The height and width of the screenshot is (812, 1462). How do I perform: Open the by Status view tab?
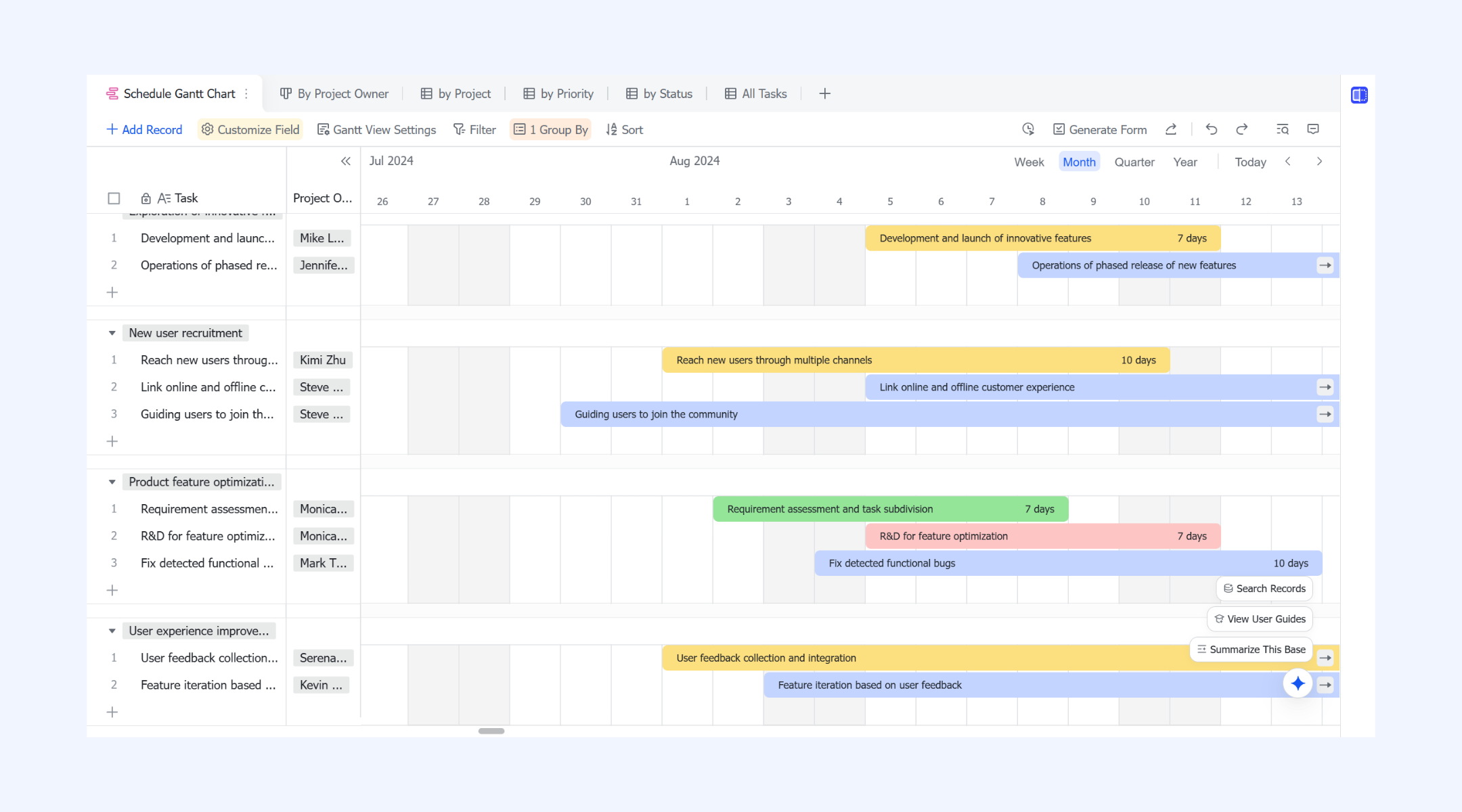(x=659, y=94)
